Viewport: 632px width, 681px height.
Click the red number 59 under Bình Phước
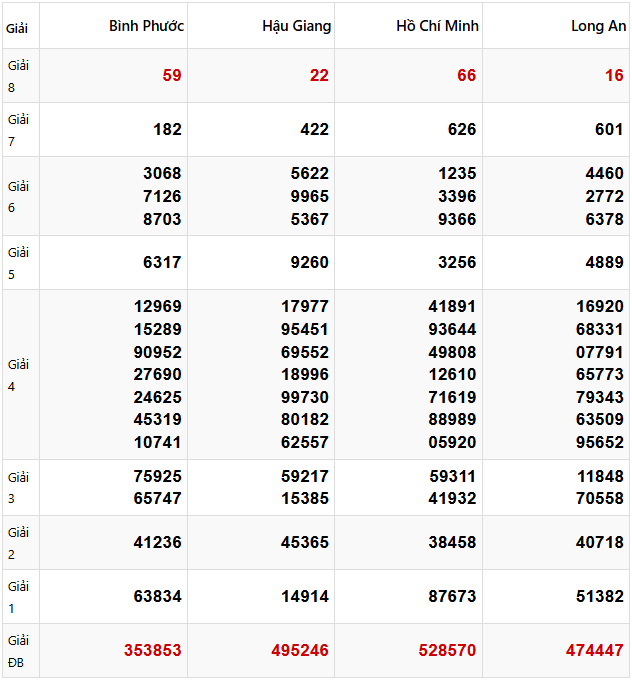172,75
